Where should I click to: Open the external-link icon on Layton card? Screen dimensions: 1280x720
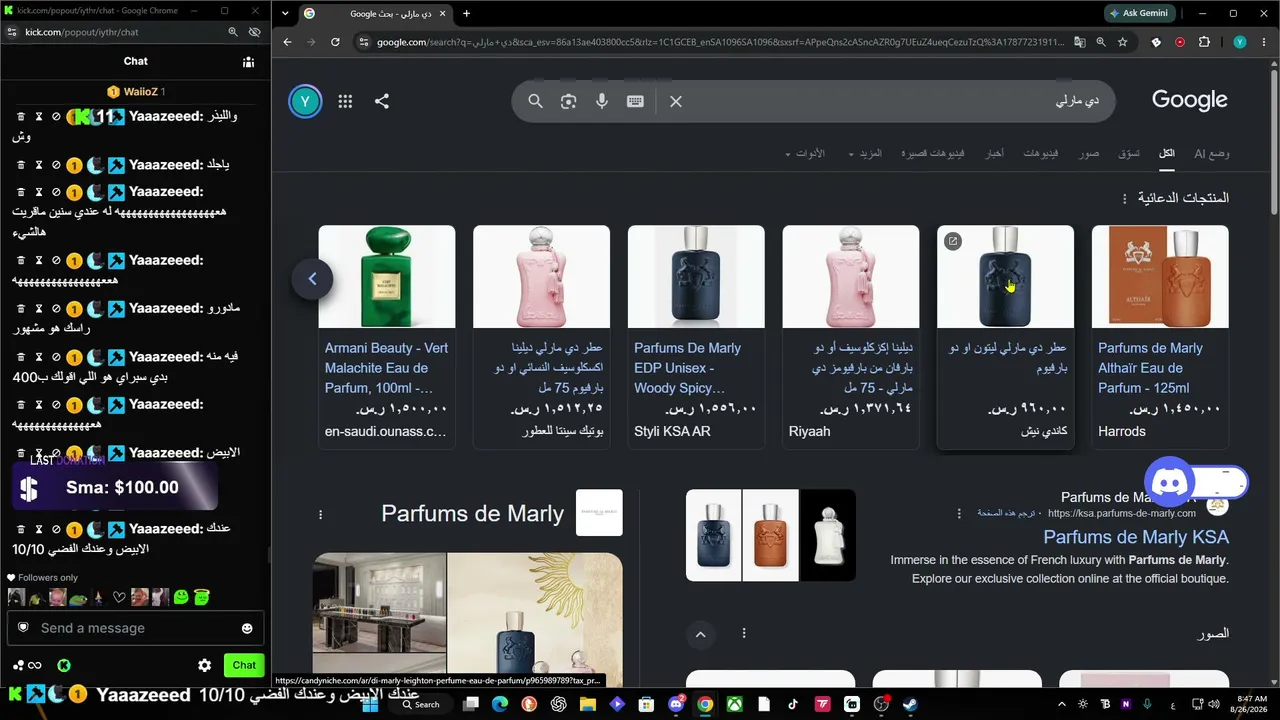pos(953,241)
